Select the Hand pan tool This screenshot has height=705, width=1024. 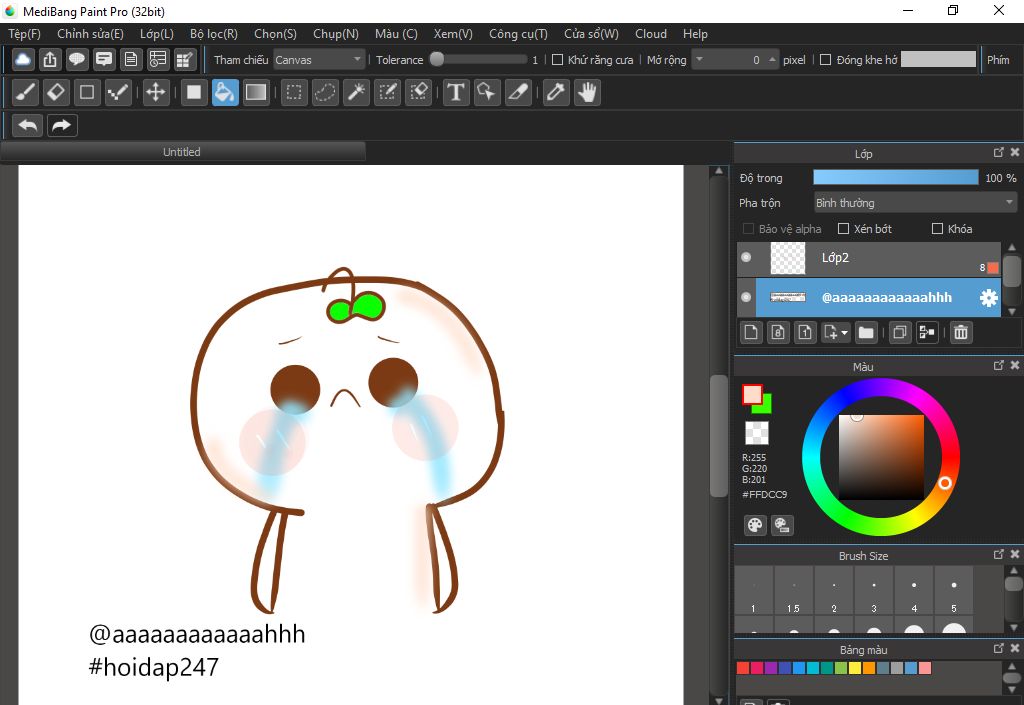[x=588, y=92]
